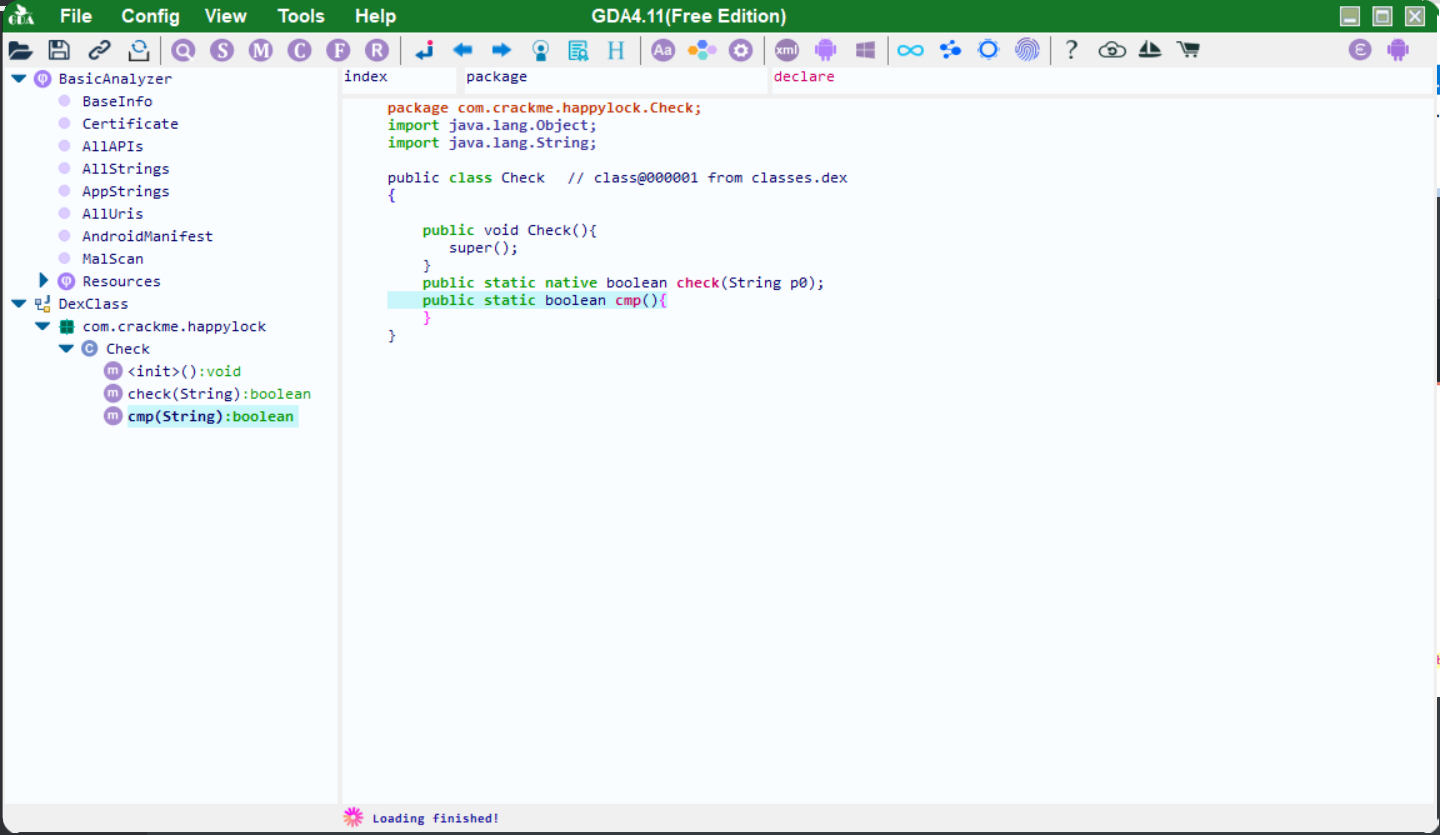Click the return arrow with red dot
This screenshot has height=835, width=1440.
424,50
